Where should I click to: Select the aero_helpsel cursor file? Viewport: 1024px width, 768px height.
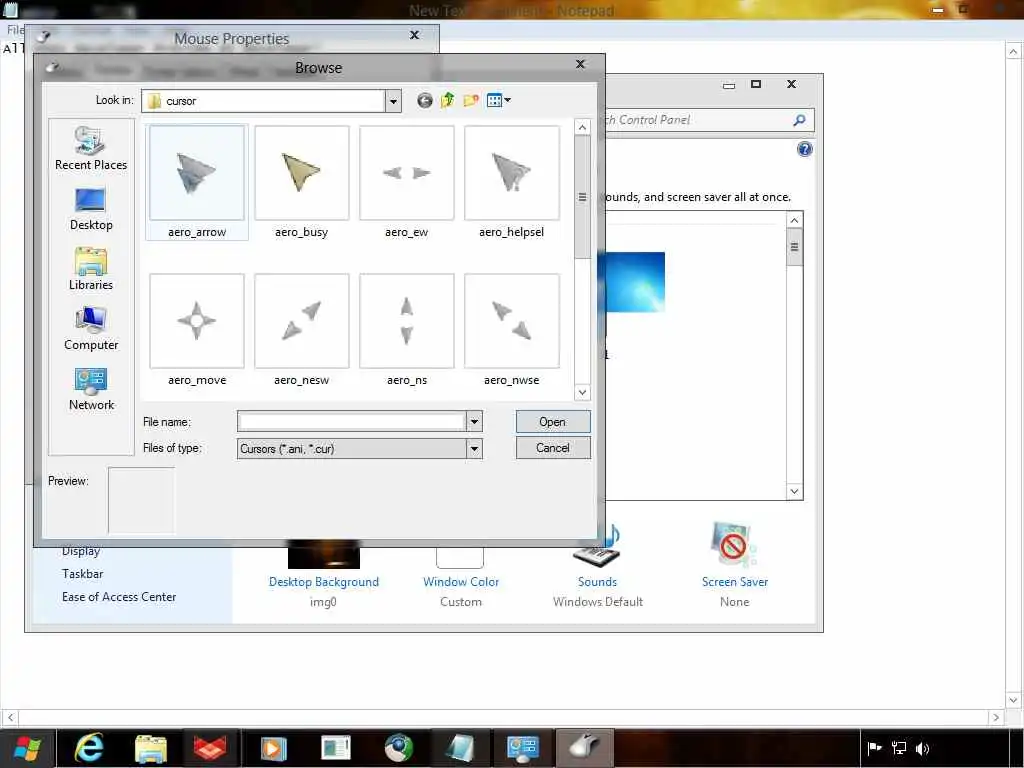pyautogui.click(x=511, y=182)
